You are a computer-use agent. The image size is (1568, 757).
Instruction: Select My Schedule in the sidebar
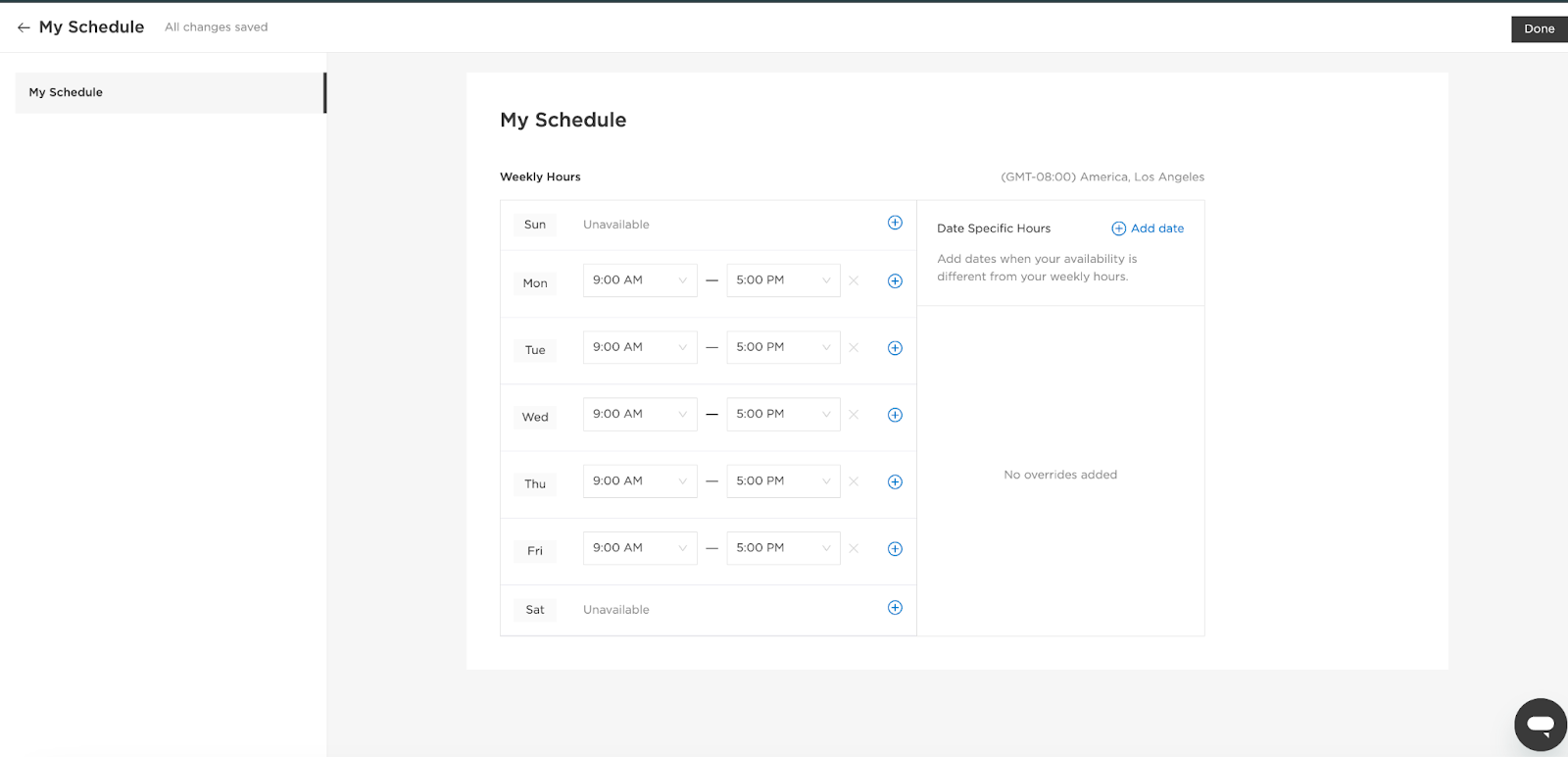(170, 92)
